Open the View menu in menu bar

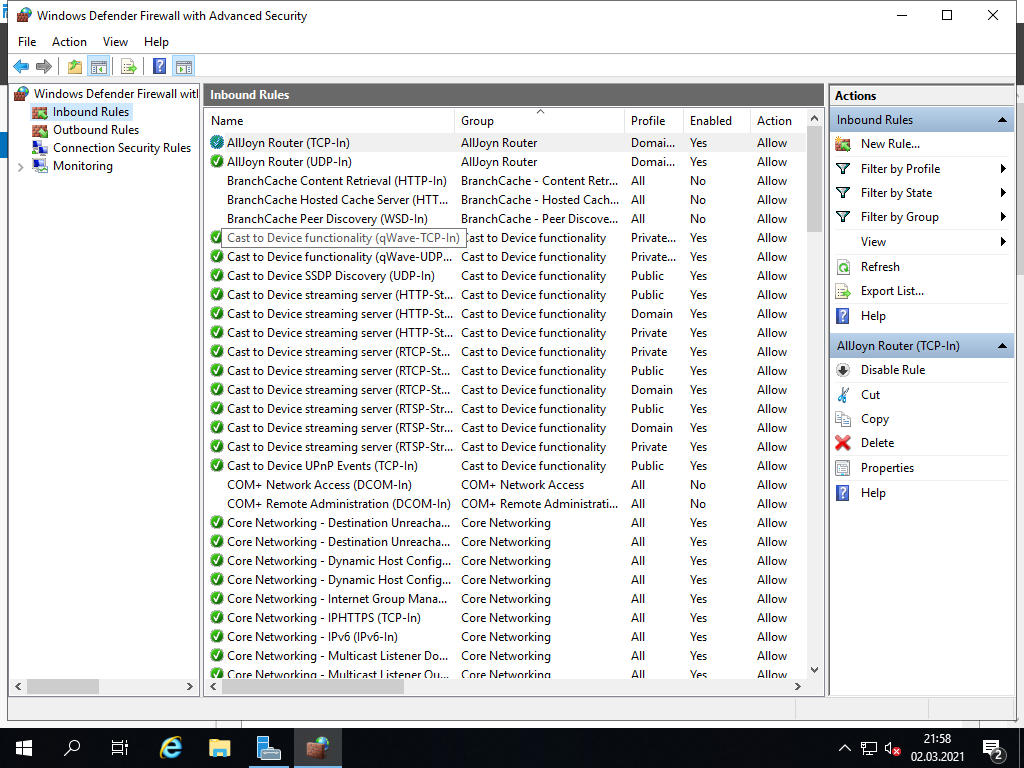pos(115,42)
